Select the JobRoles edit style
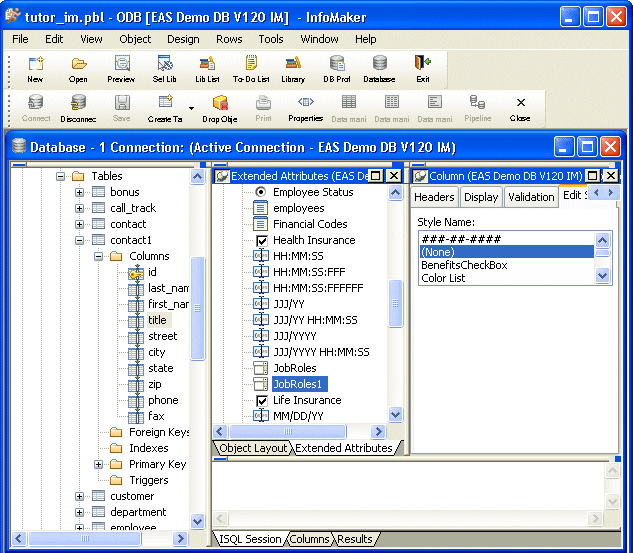 pos(295,368)
